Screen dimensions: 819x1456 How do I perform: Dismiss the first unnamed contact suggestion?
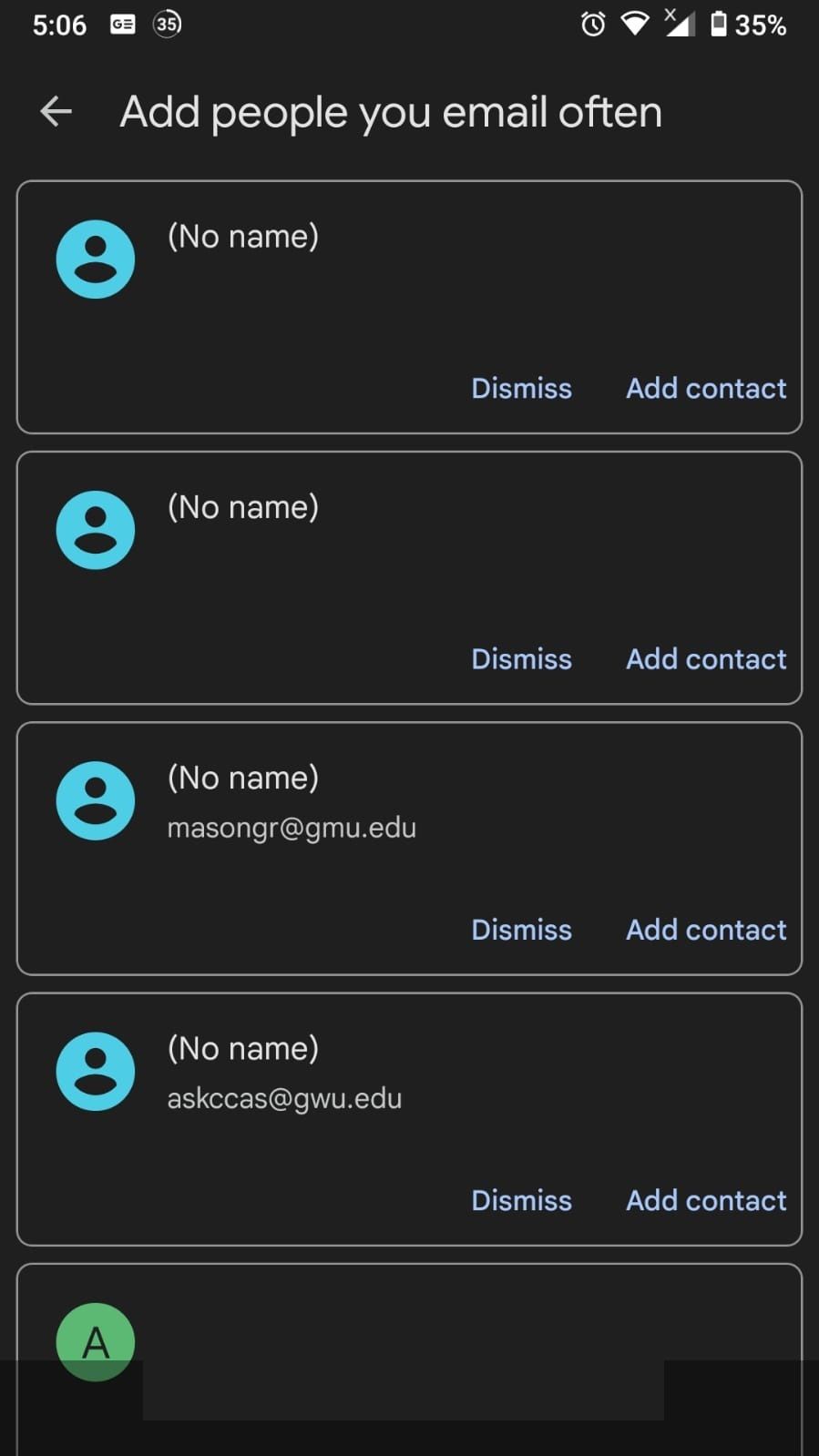(x=521, y=389)
